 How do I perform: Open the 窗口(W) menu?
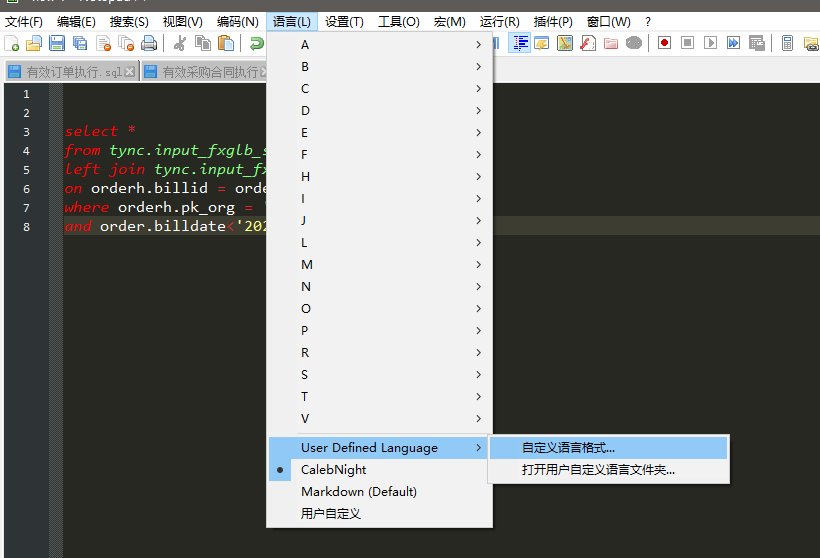pos(609,22)
